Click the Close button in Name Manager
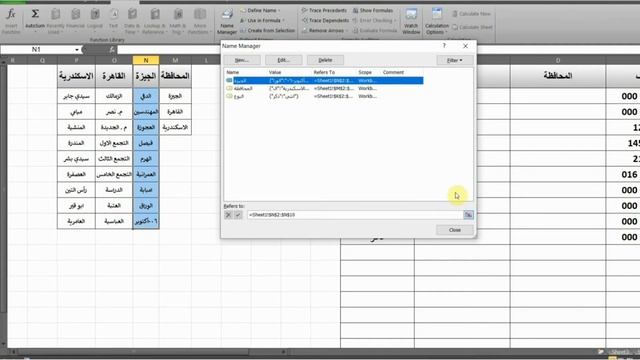 click(455, 230)
